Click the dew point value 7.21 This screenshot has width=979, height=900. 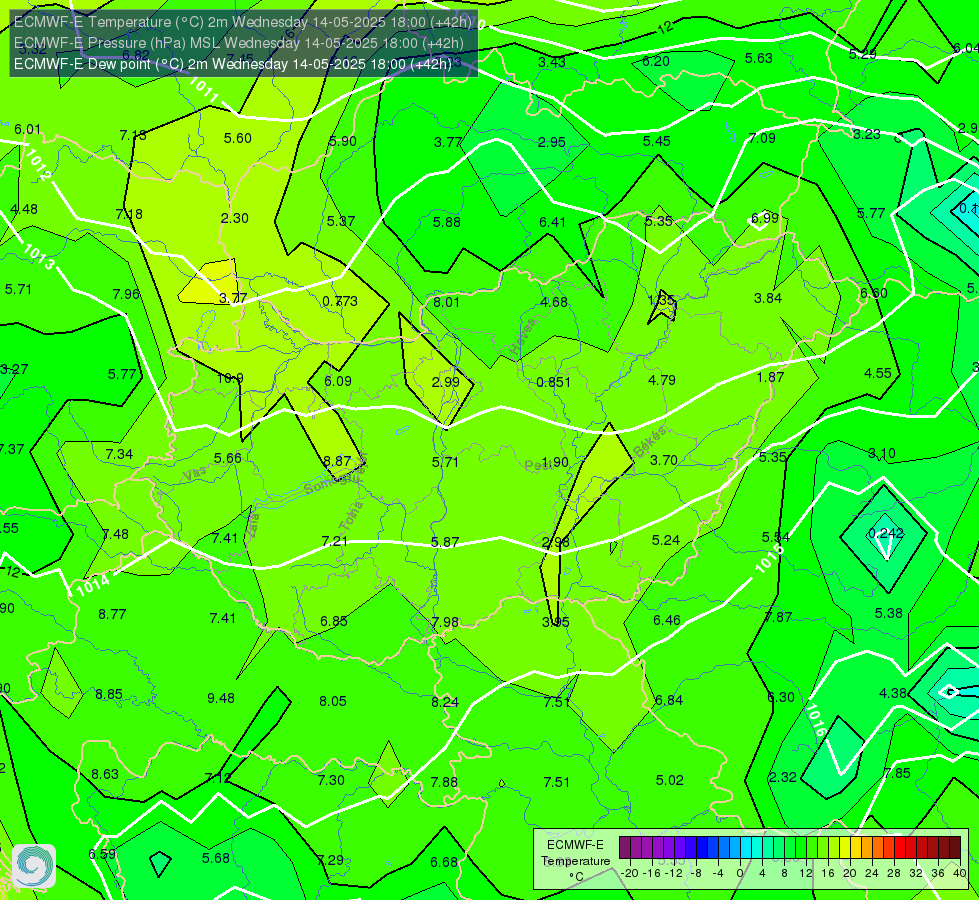[335, 541]
